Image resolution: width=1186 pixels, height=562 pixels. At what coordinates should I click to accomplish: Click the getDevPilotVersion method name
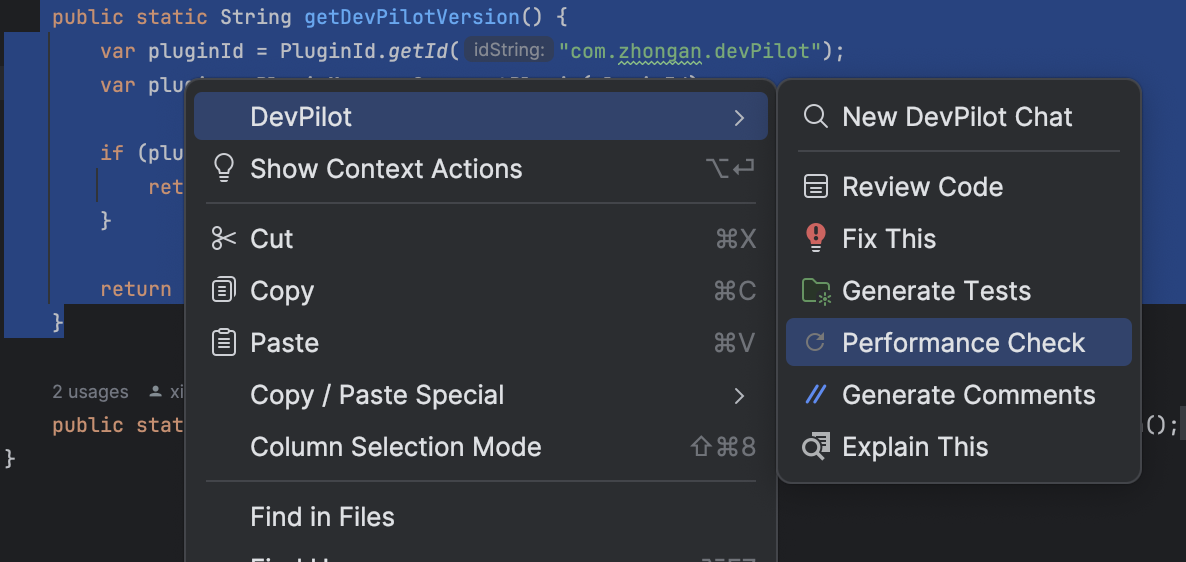[412, 17]
